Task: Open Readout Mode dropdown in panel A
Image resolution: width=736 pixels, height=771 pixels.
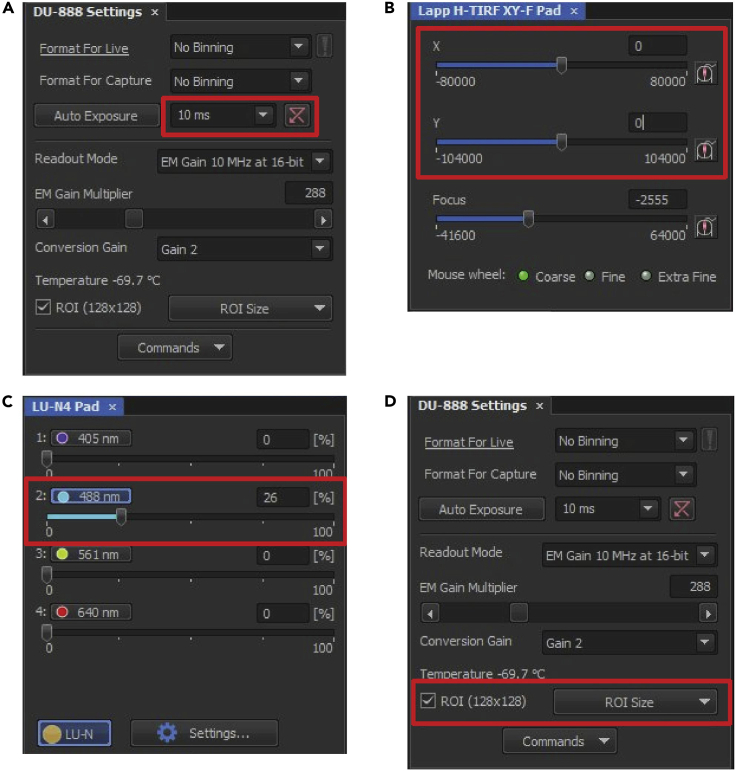Action: coord(319,161)
